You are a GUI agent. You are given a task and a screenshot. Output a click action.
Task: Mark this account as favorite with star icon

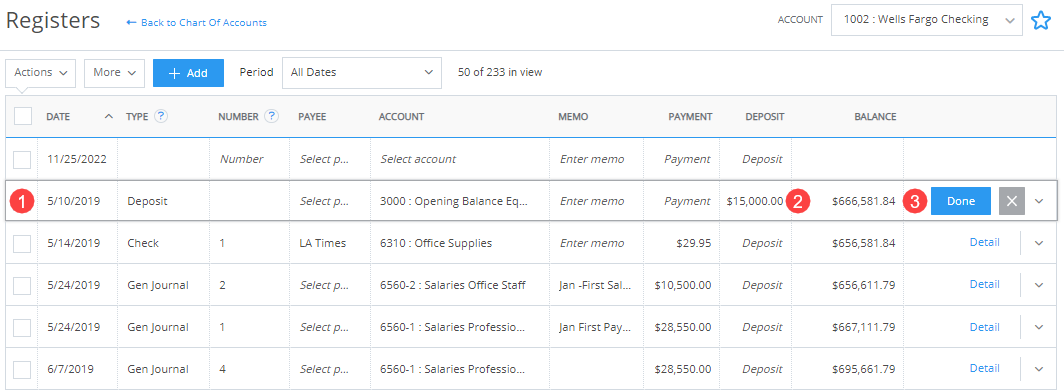coord(1040,21)
